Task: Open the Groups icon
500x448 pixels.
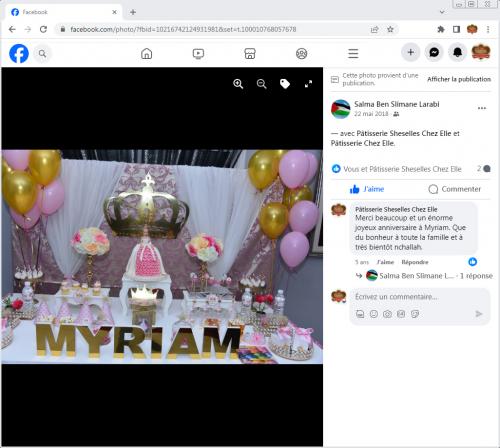Action: coord(302,53)
